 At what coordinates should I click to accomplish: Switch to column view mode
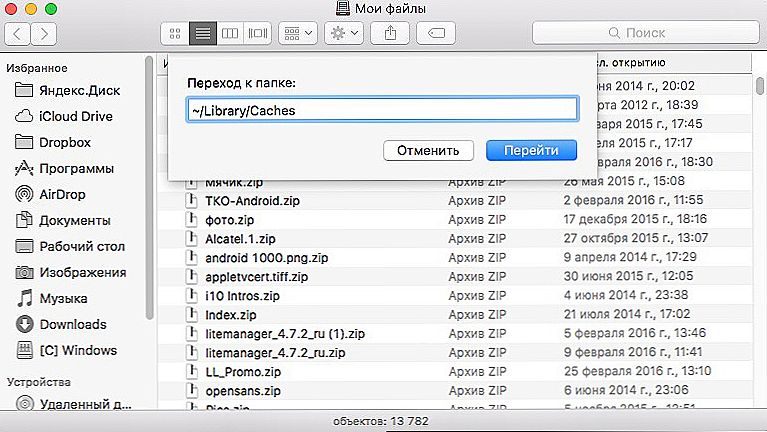[x=230, y=33]
